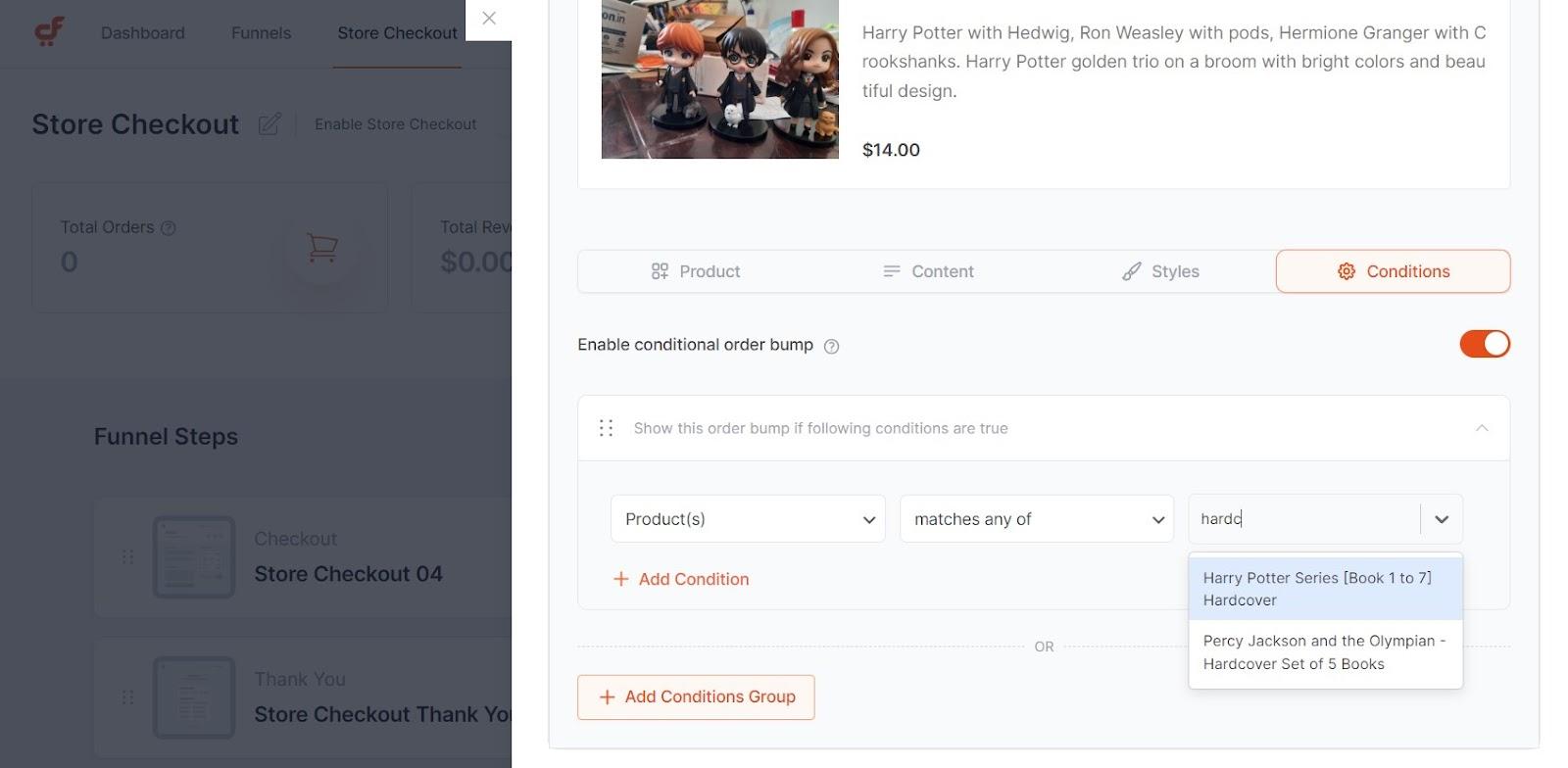Disable the conditional order bump toggle

tap(1485, 344)
